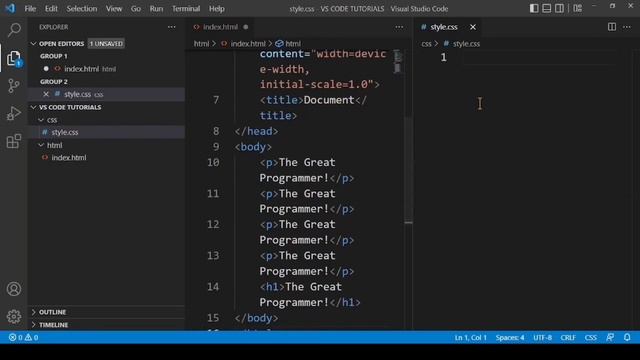
Task: Change language mode CSS in status bar
Action: click(x=591, y=338)
